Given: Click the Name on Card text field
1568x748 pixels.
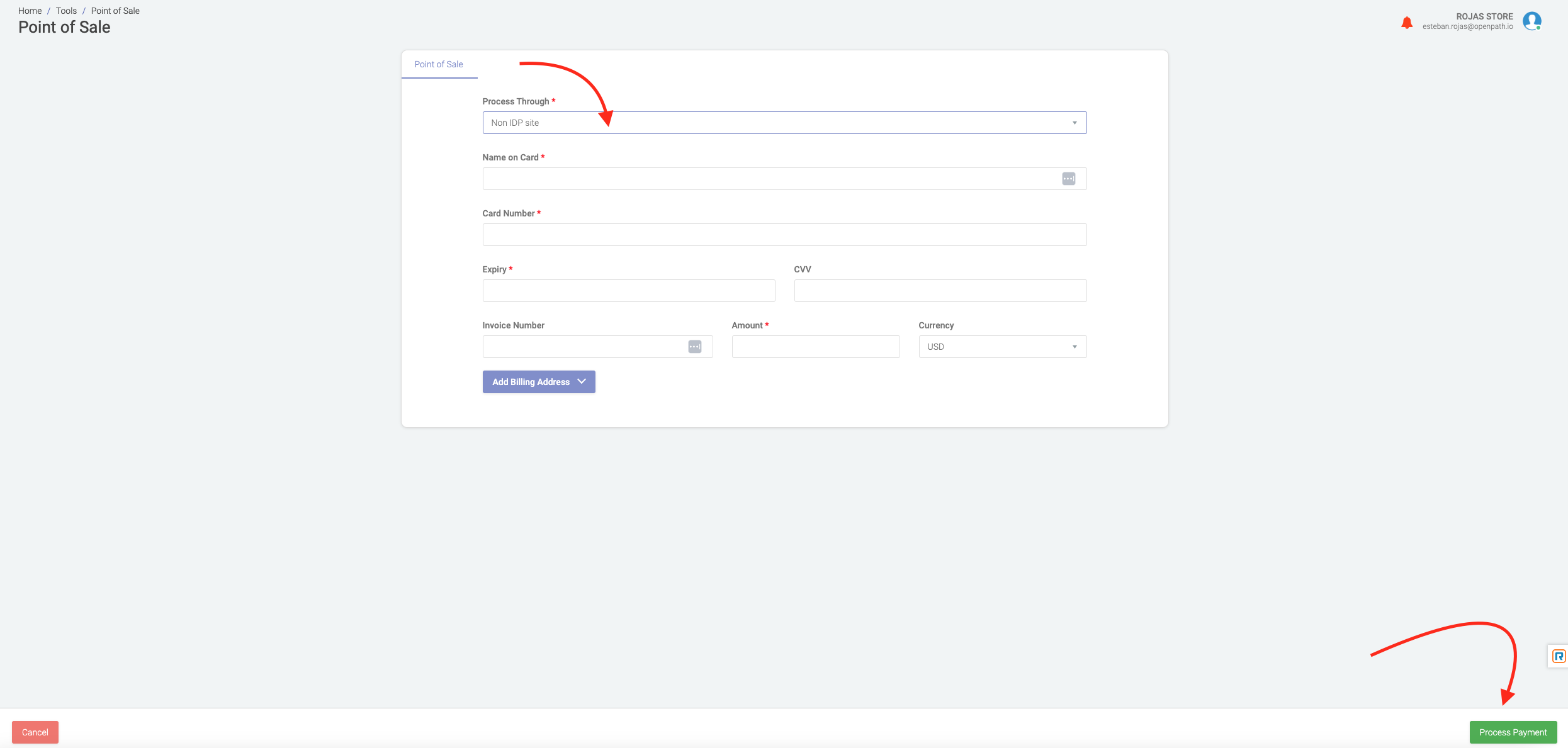Looking at the screenshot, I should coord(768,179).
